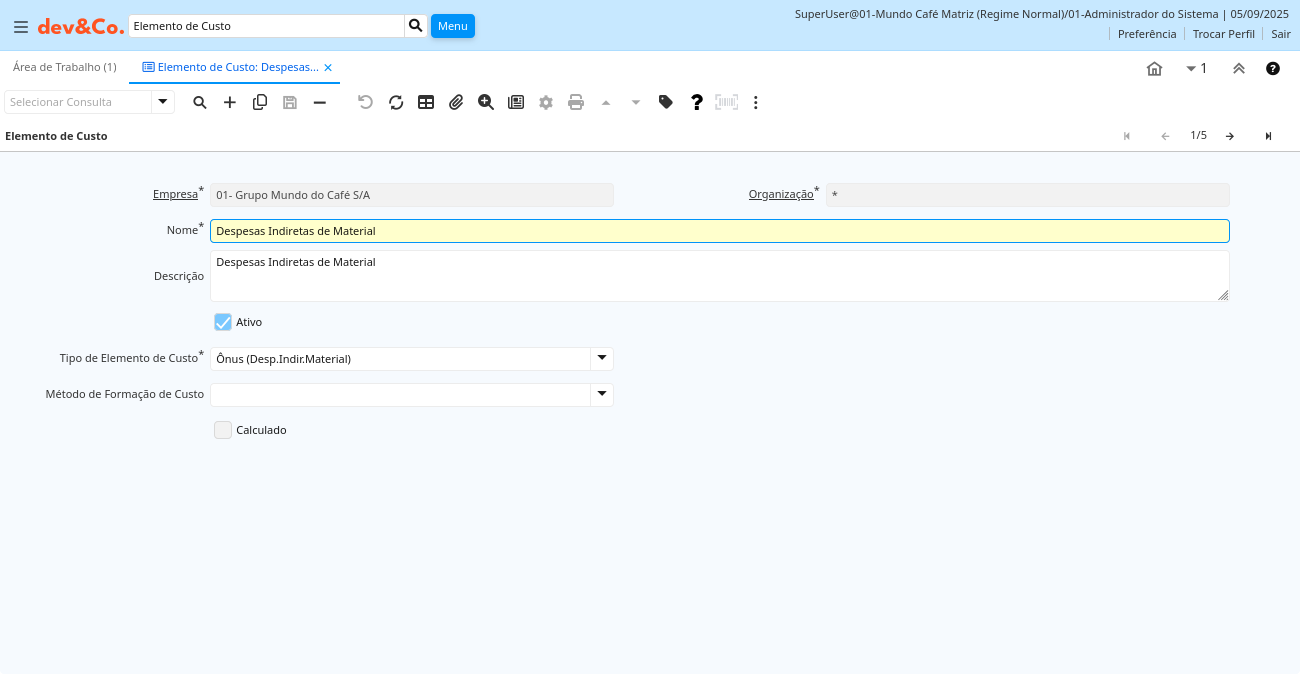Open the home icon at top right
The width and height of the screenshot is (1300, 674).
(1154, 68)
